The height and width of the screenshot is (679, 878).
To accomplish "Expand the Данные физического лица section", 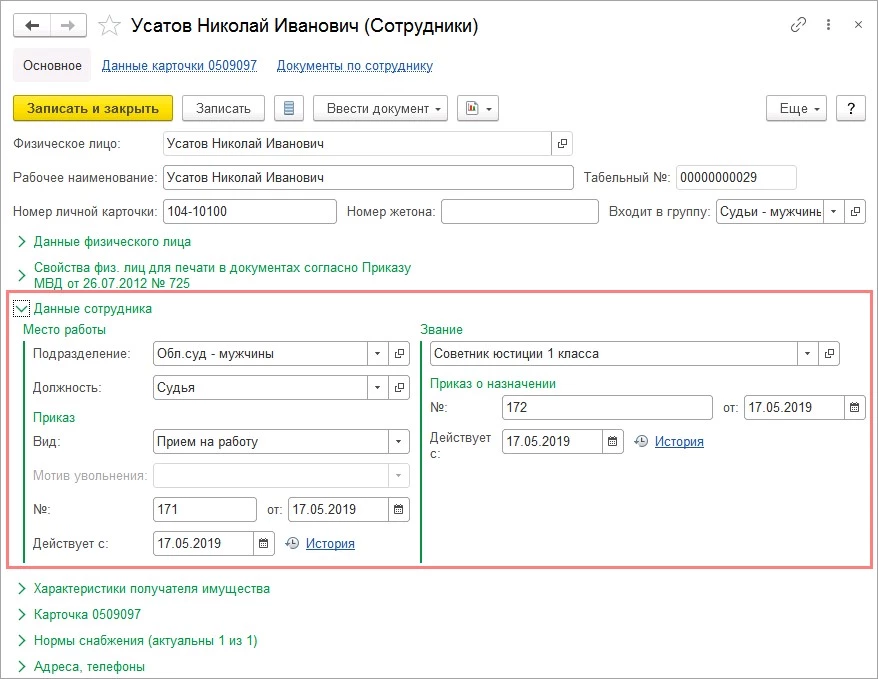I will click(21, 242).
